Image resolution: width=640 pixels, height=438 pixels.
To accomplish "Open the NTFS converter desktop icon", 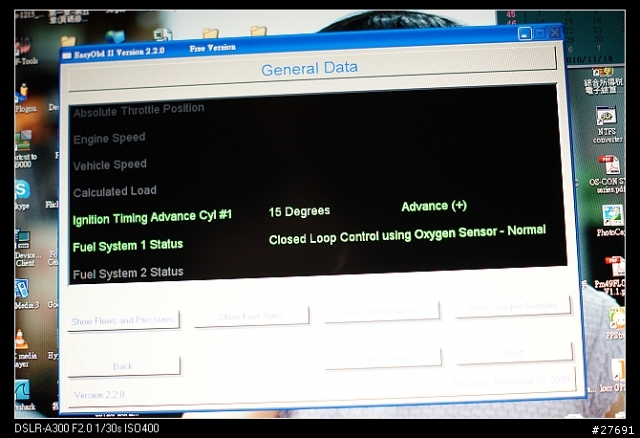I will (607, 124).
